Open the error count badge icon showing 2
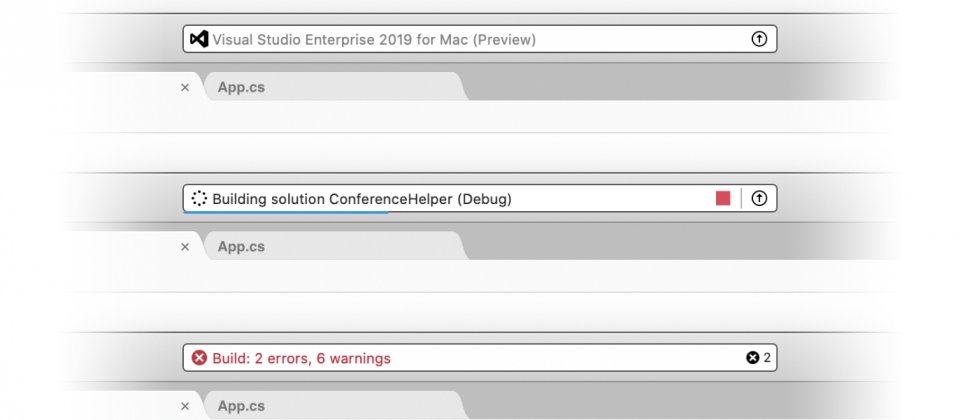 (x=752, y=358)
